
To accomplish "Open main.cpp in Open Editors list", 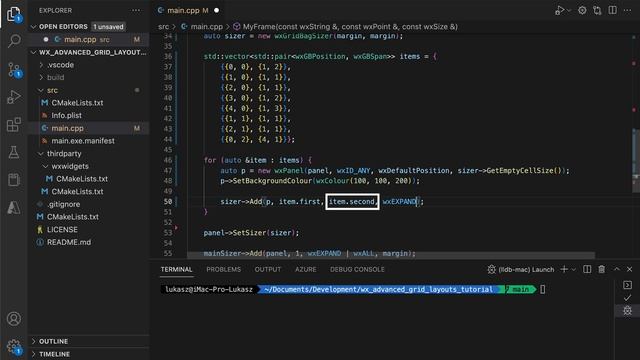I will tap(87, 40).
